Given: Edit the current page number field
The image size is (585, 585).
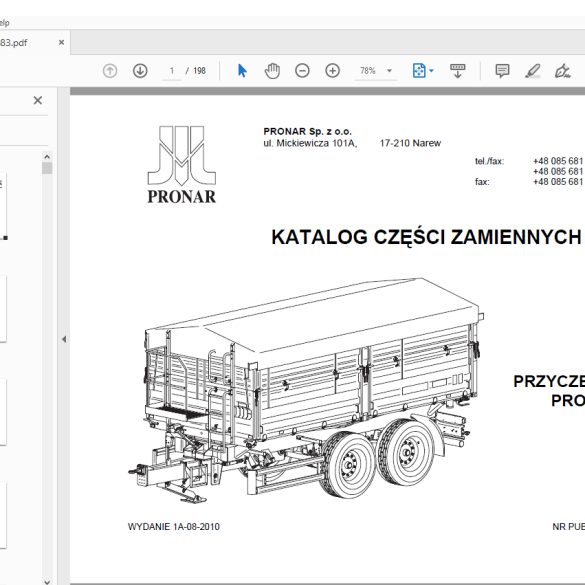Looking at the screenshot, I should (172, 71).
